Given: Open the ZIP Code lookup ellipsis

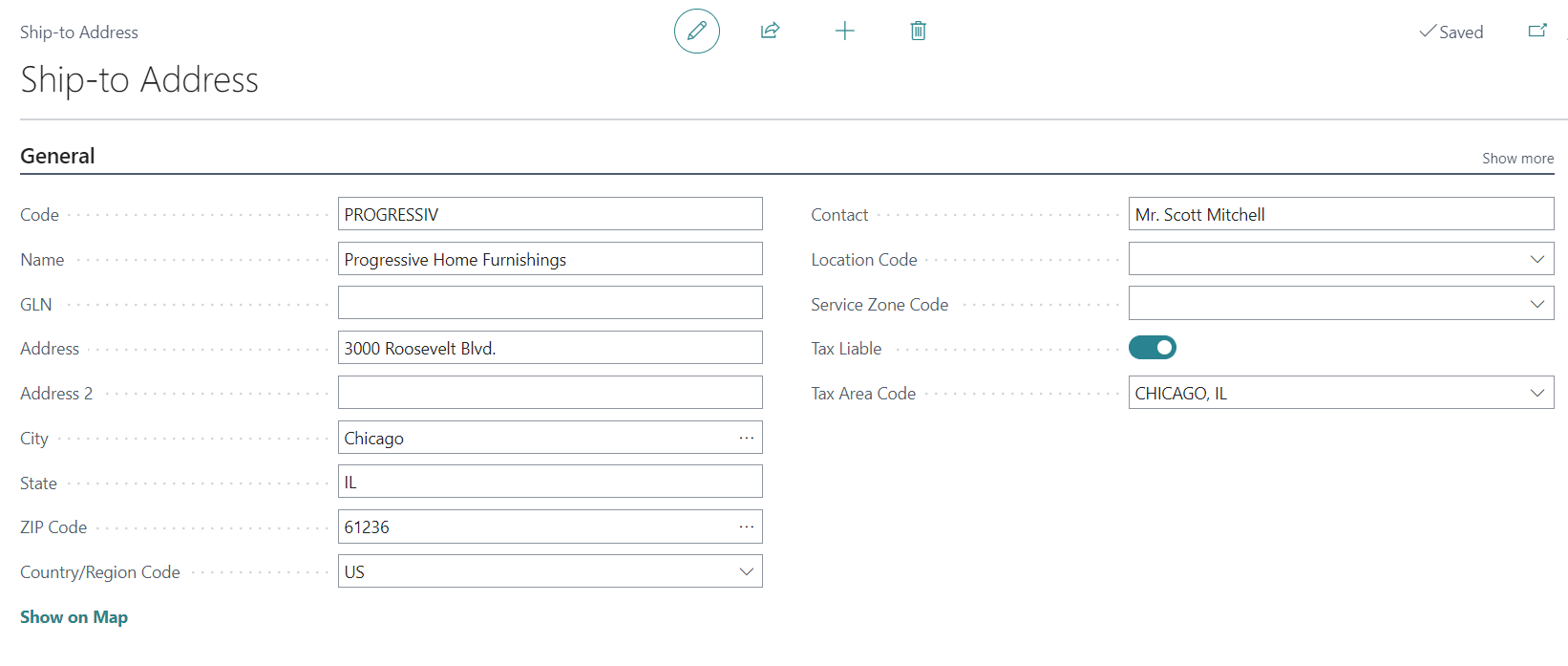Looking at the screenshot, I should 747,526.
